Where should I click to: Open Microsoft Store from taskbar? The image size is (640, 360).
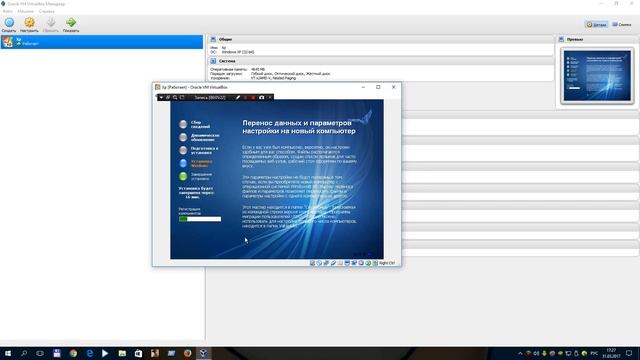[138, 353]
